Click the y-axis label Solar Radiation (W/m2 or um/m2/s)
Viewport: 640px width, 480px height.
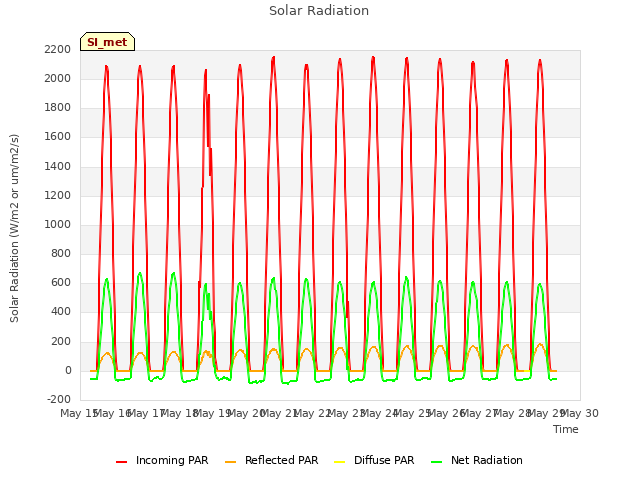click(14, 228)
